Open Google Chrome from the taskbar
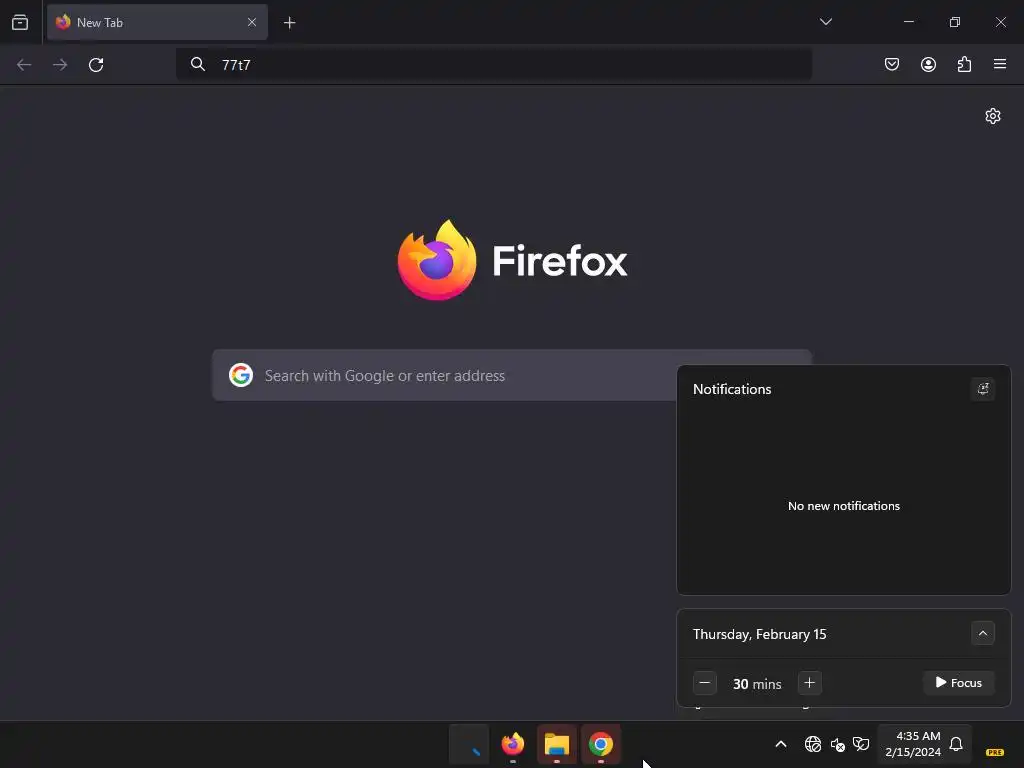Screen dimensions: 1024x768 pos(601,744)
